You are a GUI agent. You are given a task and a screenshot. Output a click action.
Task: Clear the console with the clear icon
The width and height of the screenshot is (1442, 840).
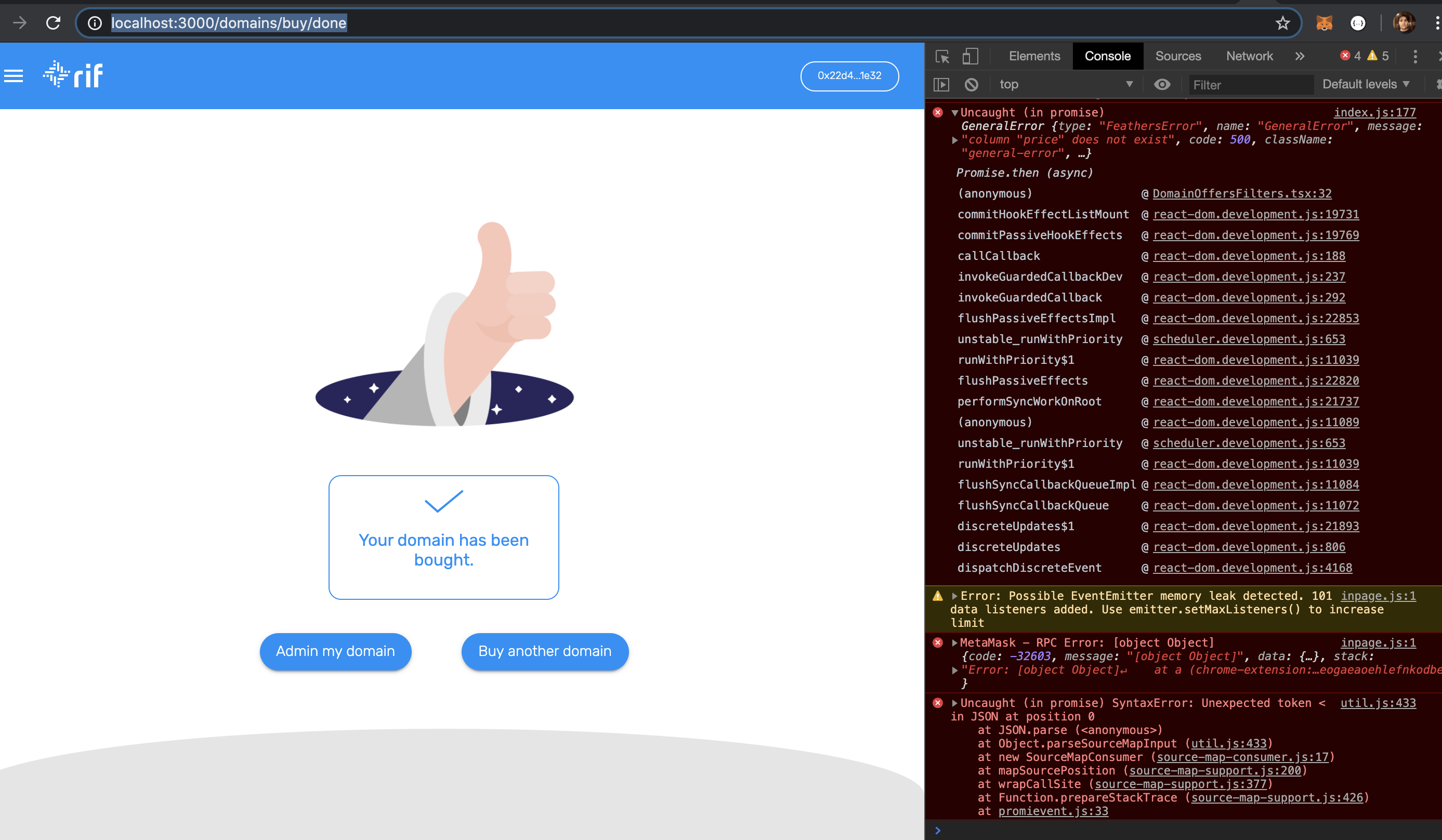click(x=972, y=84)
